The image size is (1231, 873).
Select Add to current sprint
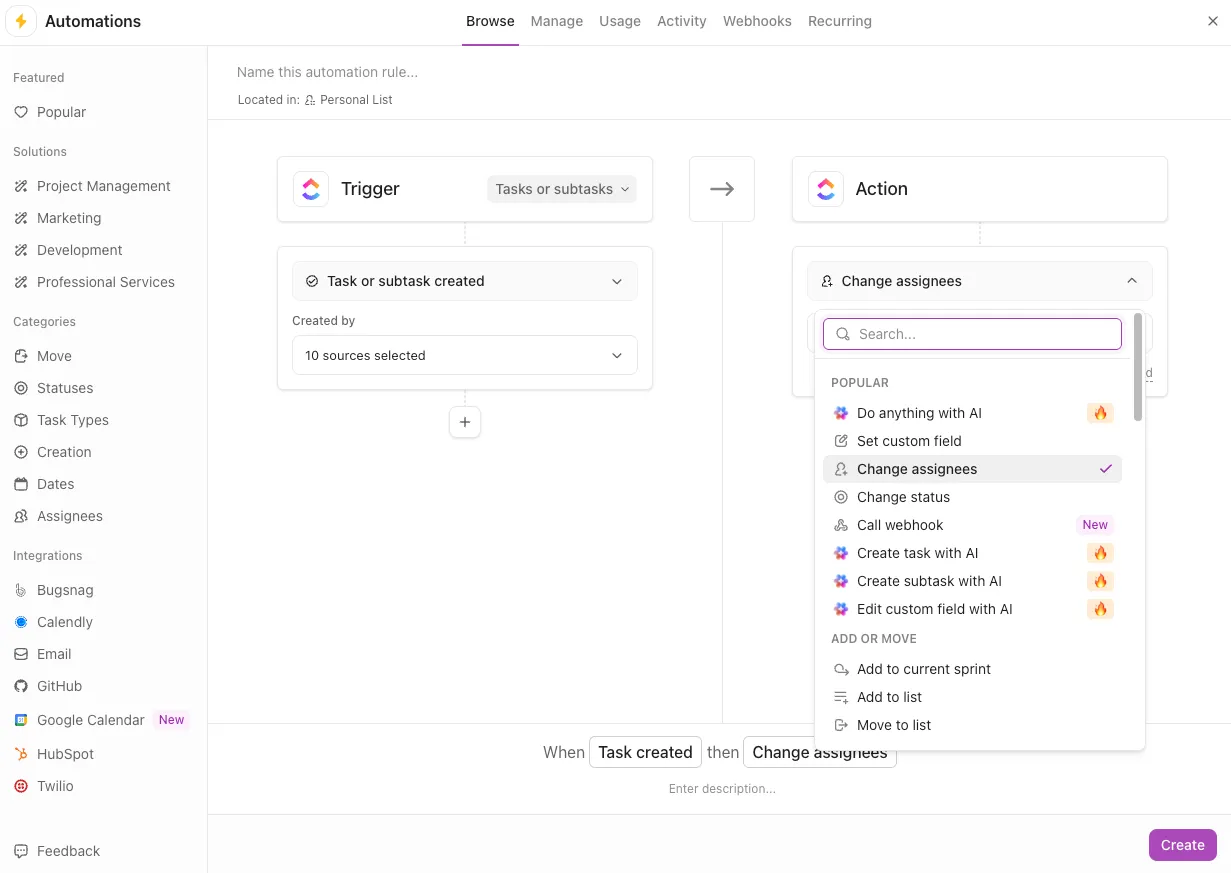[972, 669]
